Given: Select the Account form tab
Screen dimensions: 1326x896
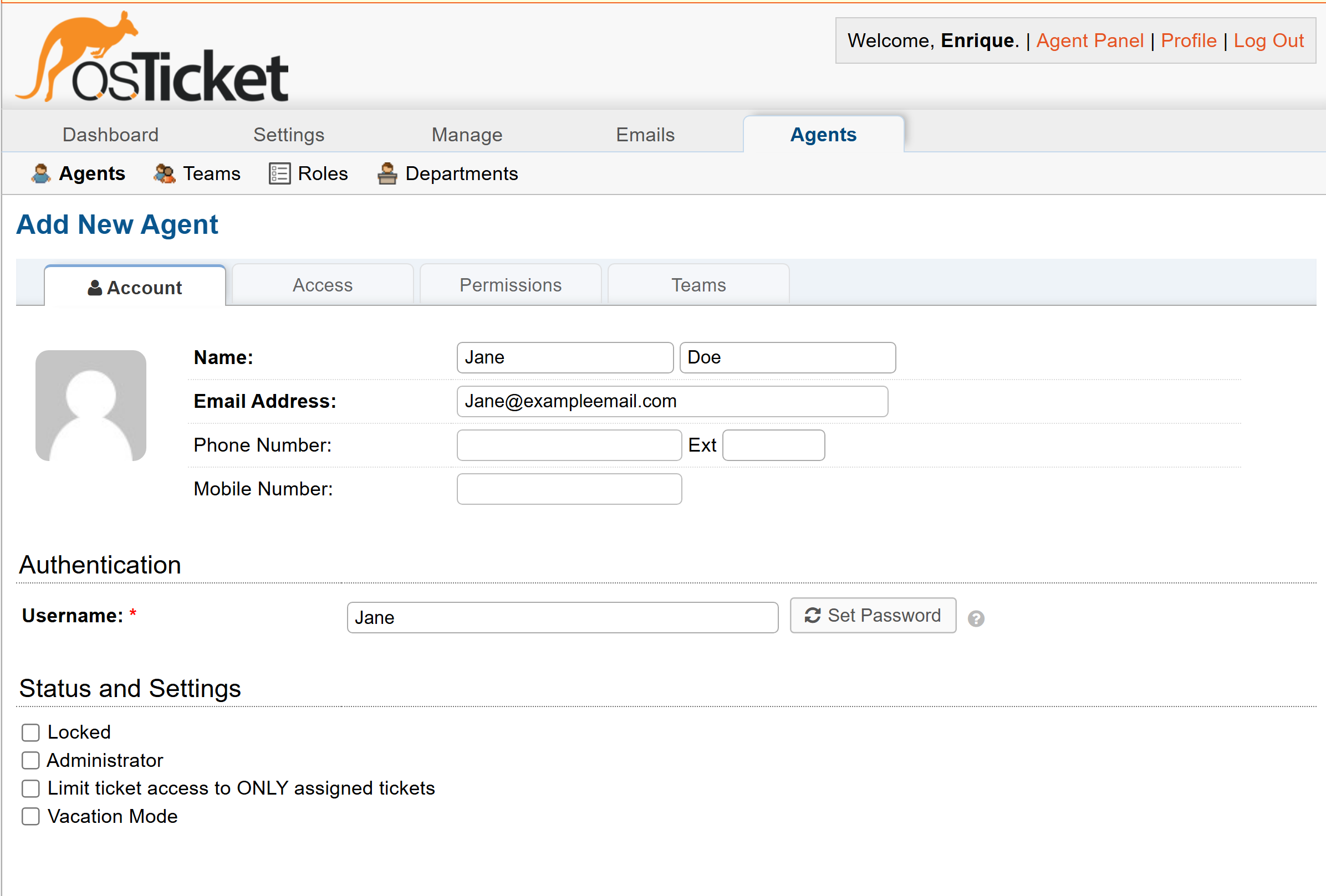Looking at the screenshot, I should coord(135,286).
